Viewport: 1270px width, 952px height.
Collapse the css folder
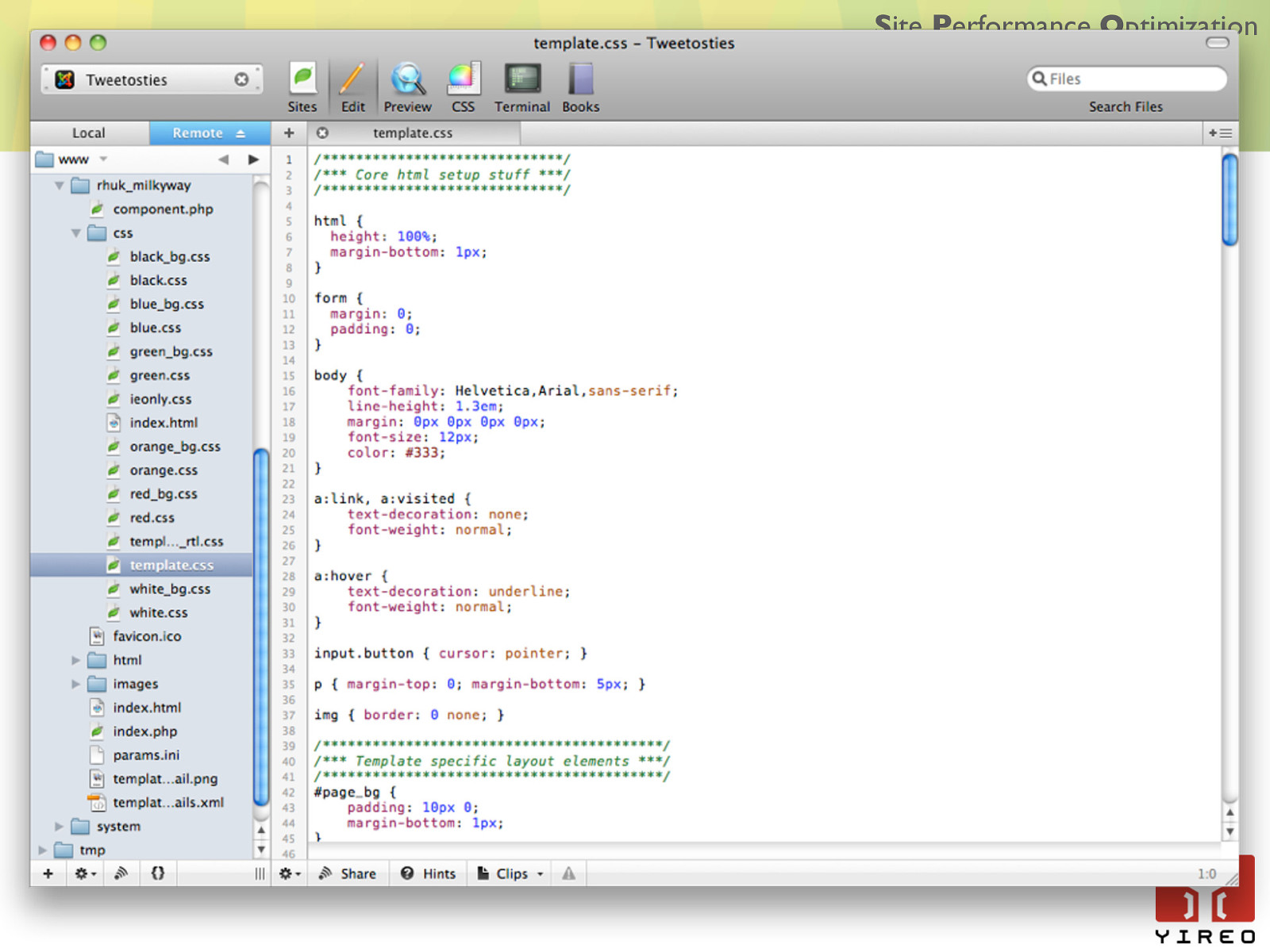(x=75, y=233)
